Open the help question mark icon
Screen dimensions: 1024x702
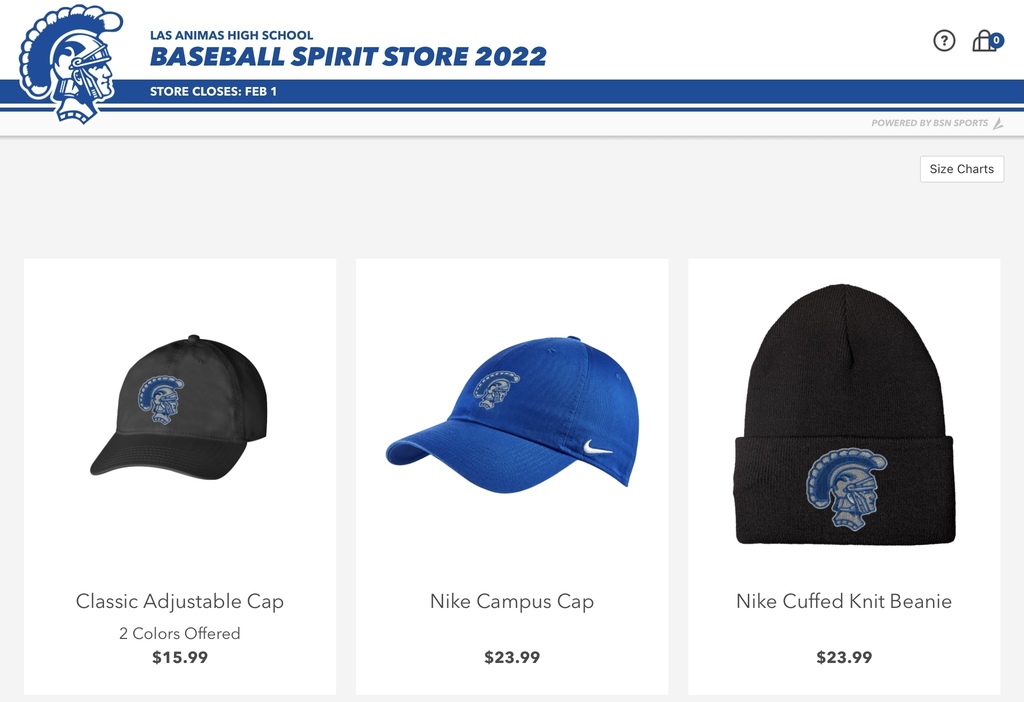944,40
